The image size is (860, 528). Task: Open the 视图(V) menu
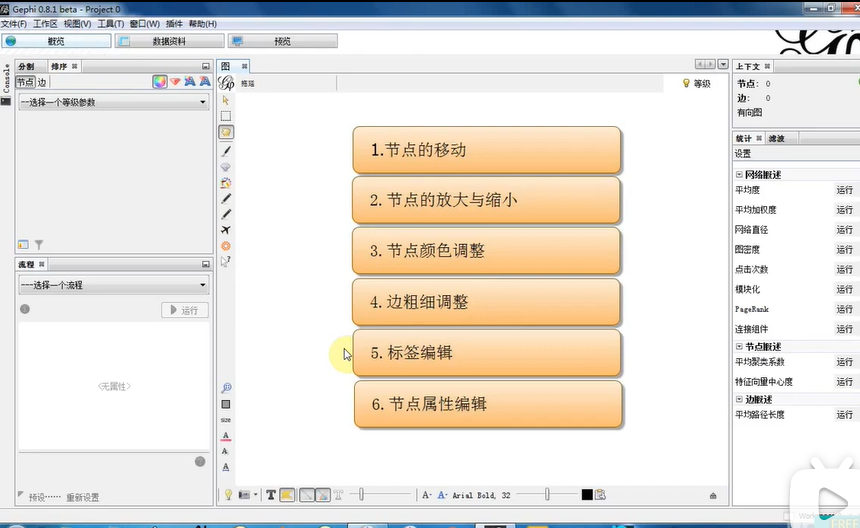point(77,24)
